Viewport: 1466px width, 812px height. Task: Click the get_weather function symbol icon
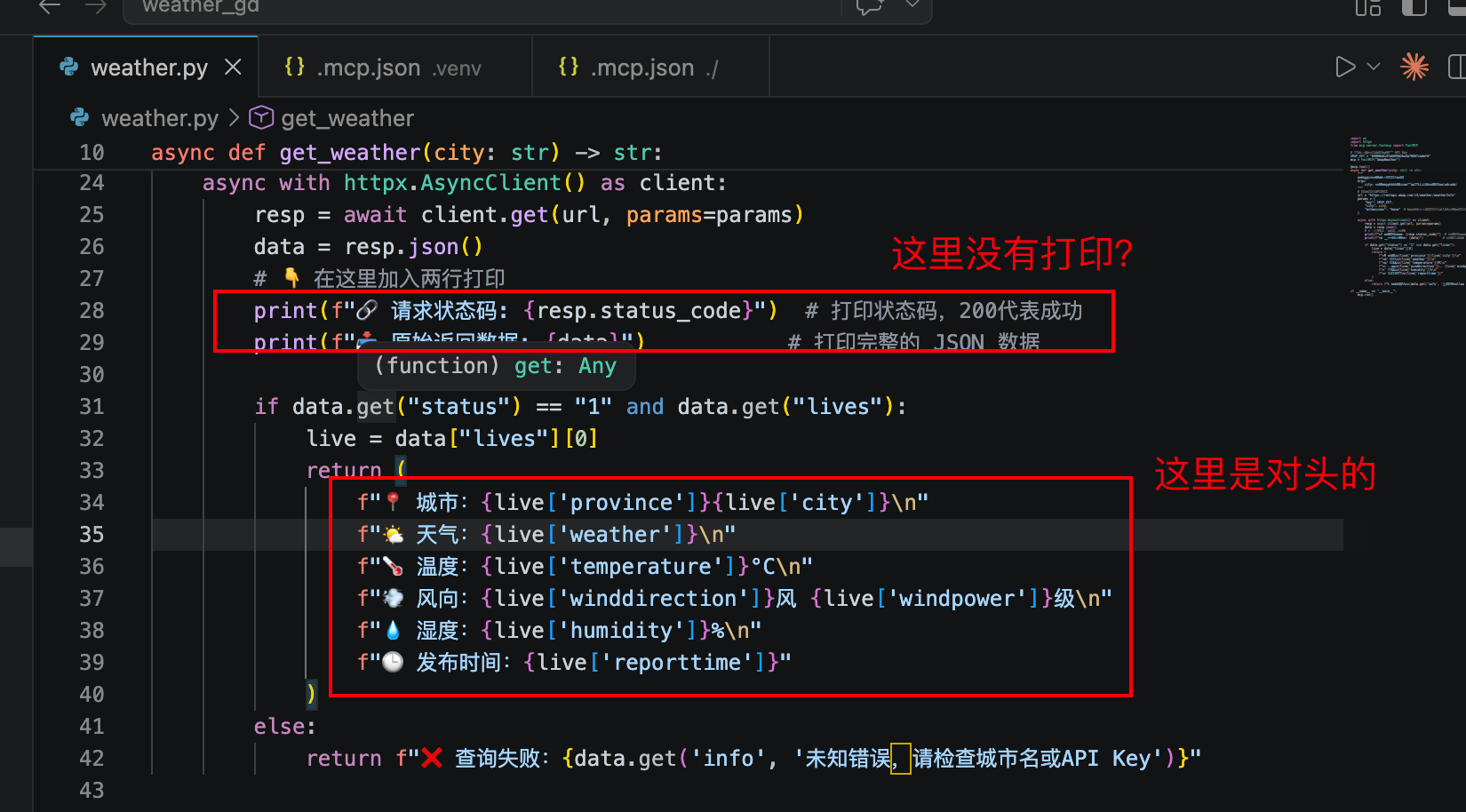[x=261, y=117]
